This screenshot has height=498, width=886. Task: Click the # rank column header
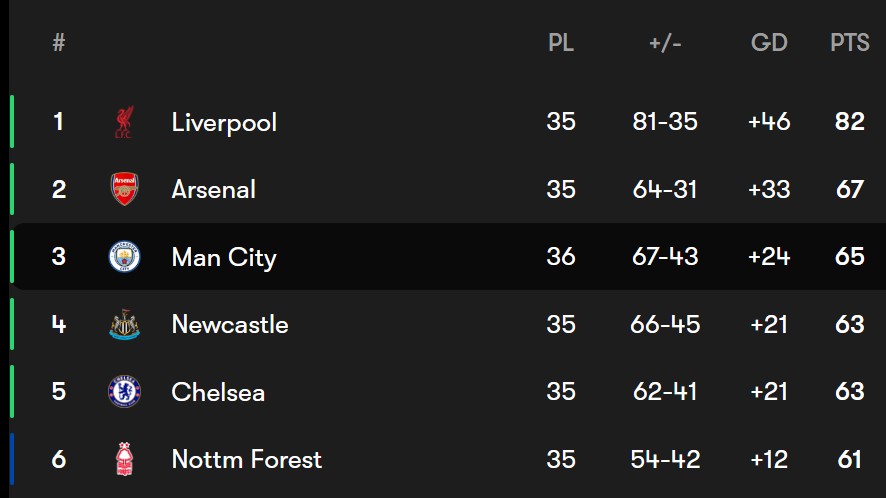[x=59, y=42]
